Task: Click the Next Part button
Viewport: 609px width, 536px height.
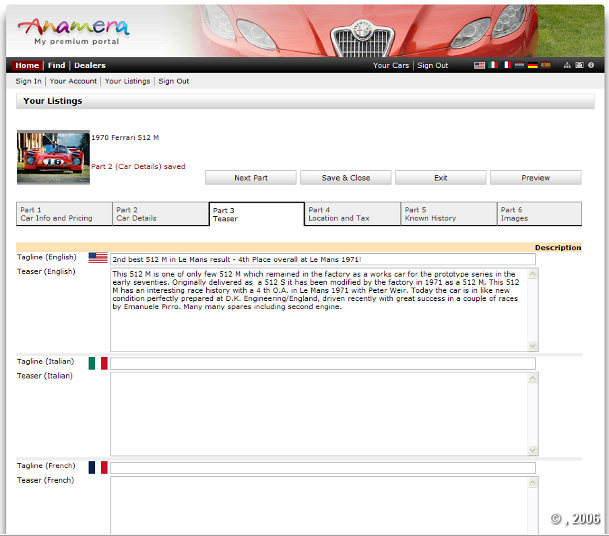Action: 251,178
